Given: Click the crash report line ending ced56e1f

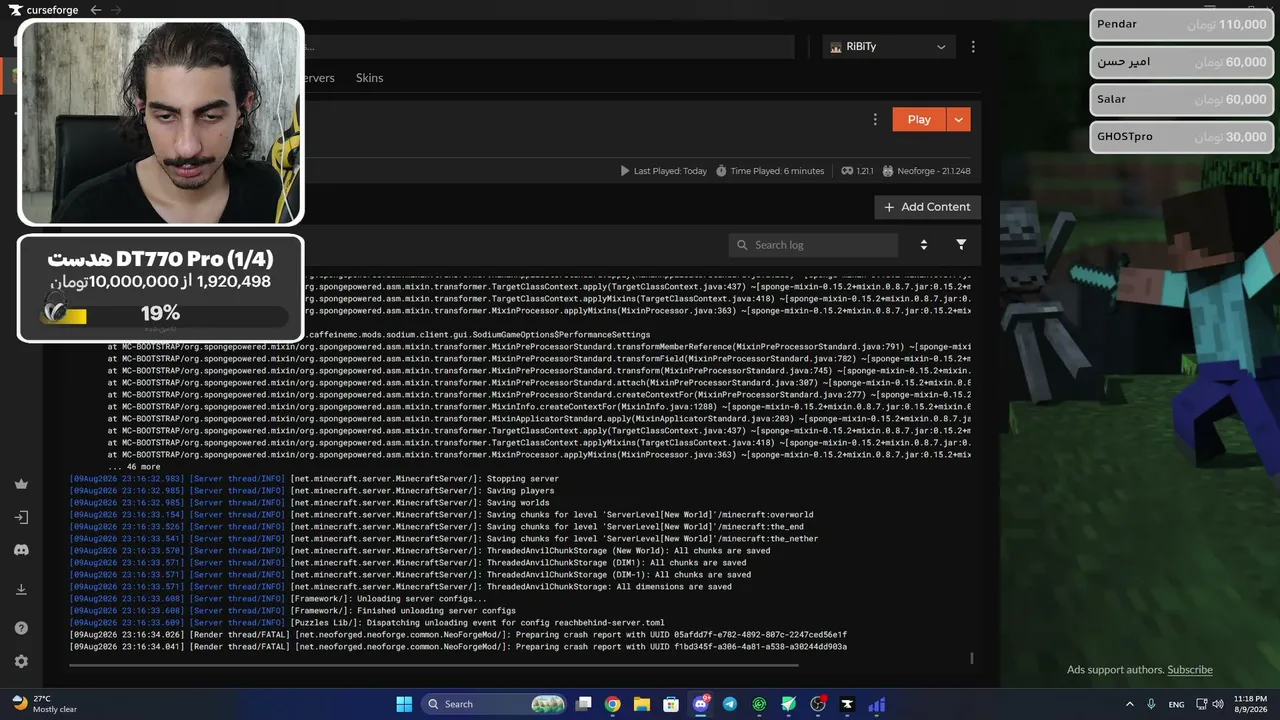Looking at the screenshot, I should pyautogui.click(x=458, y=635).
